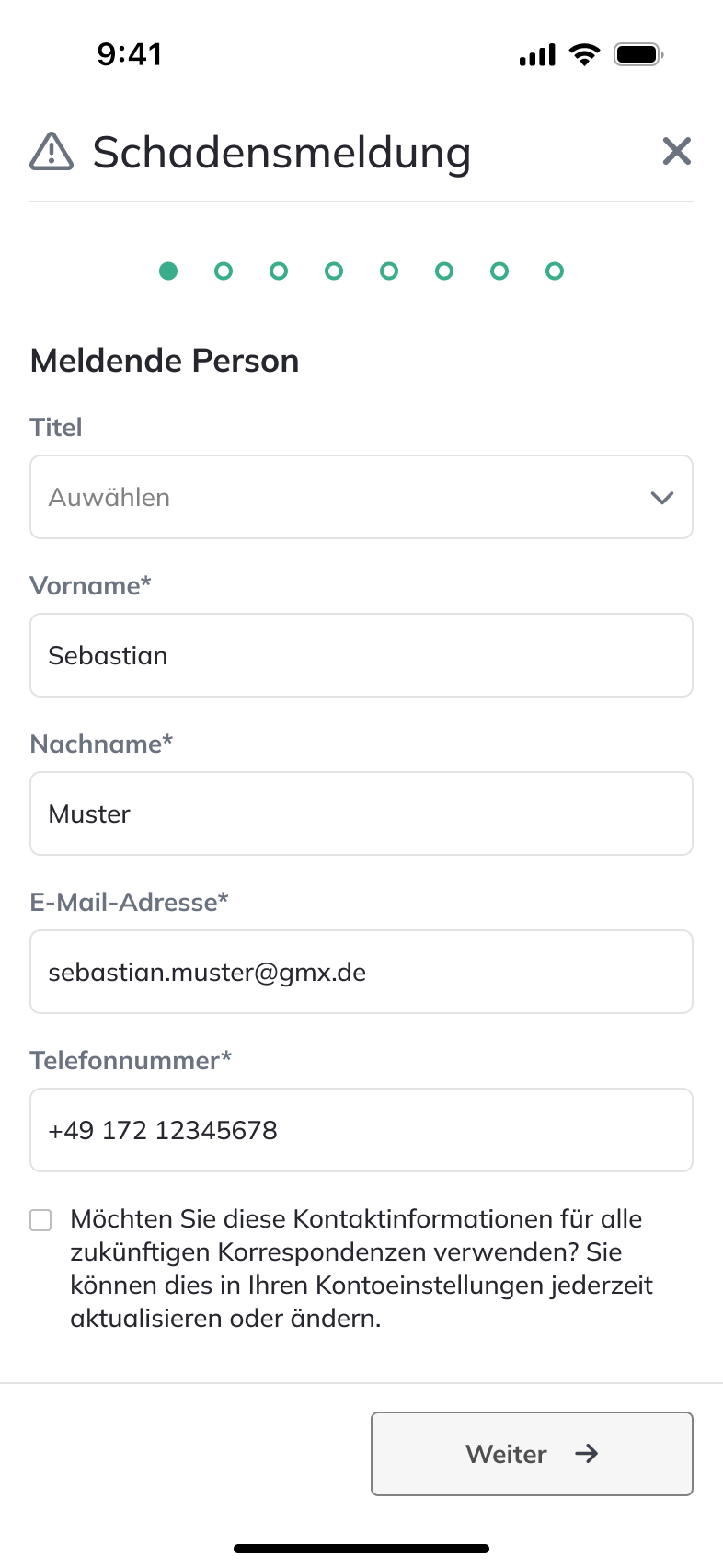The width and height of the screenshot is (723, 1568).
Task: Jump to the fourth step dot
Action: (334, 271)
